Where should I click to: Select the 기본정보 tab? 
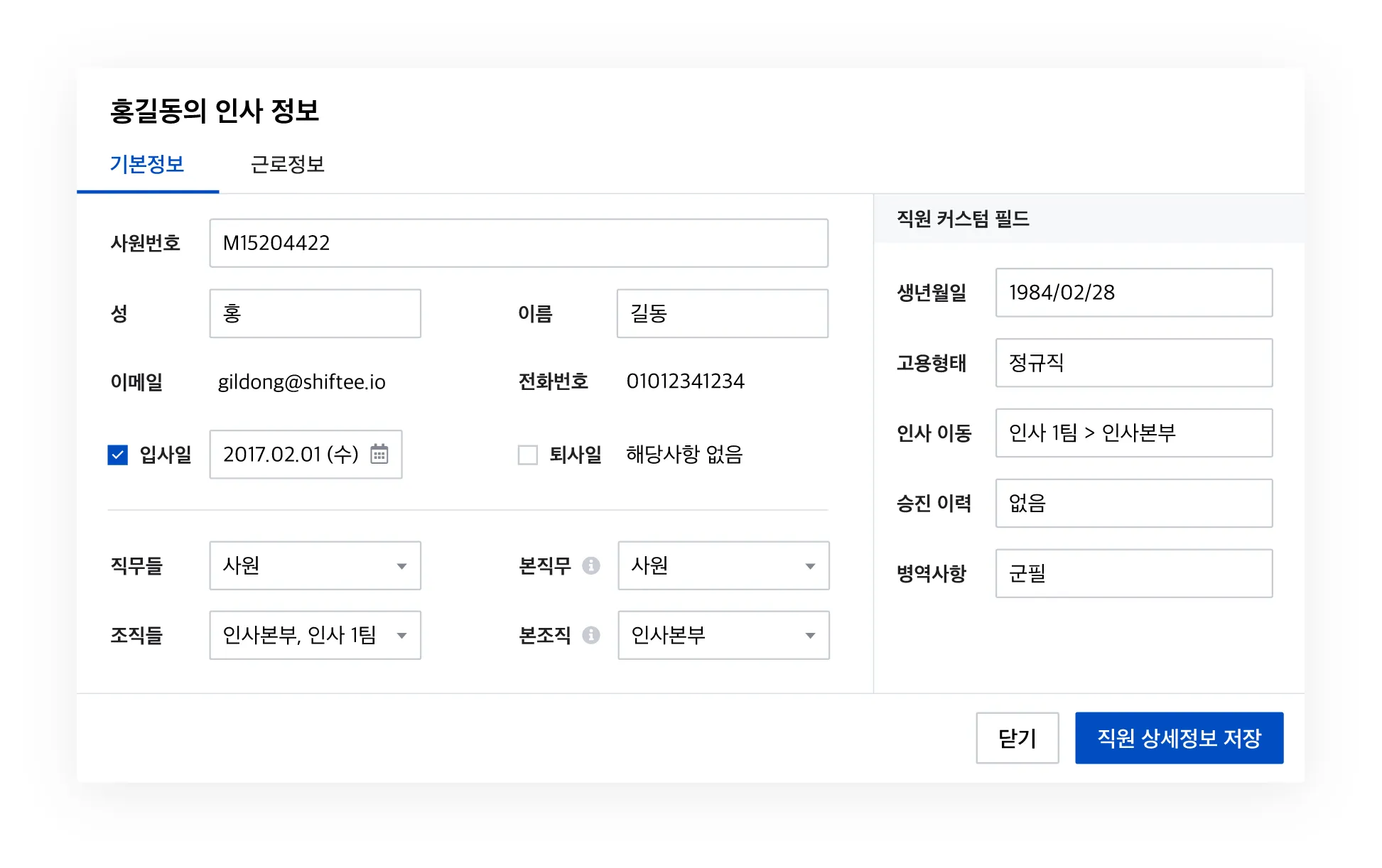point(146,165)
